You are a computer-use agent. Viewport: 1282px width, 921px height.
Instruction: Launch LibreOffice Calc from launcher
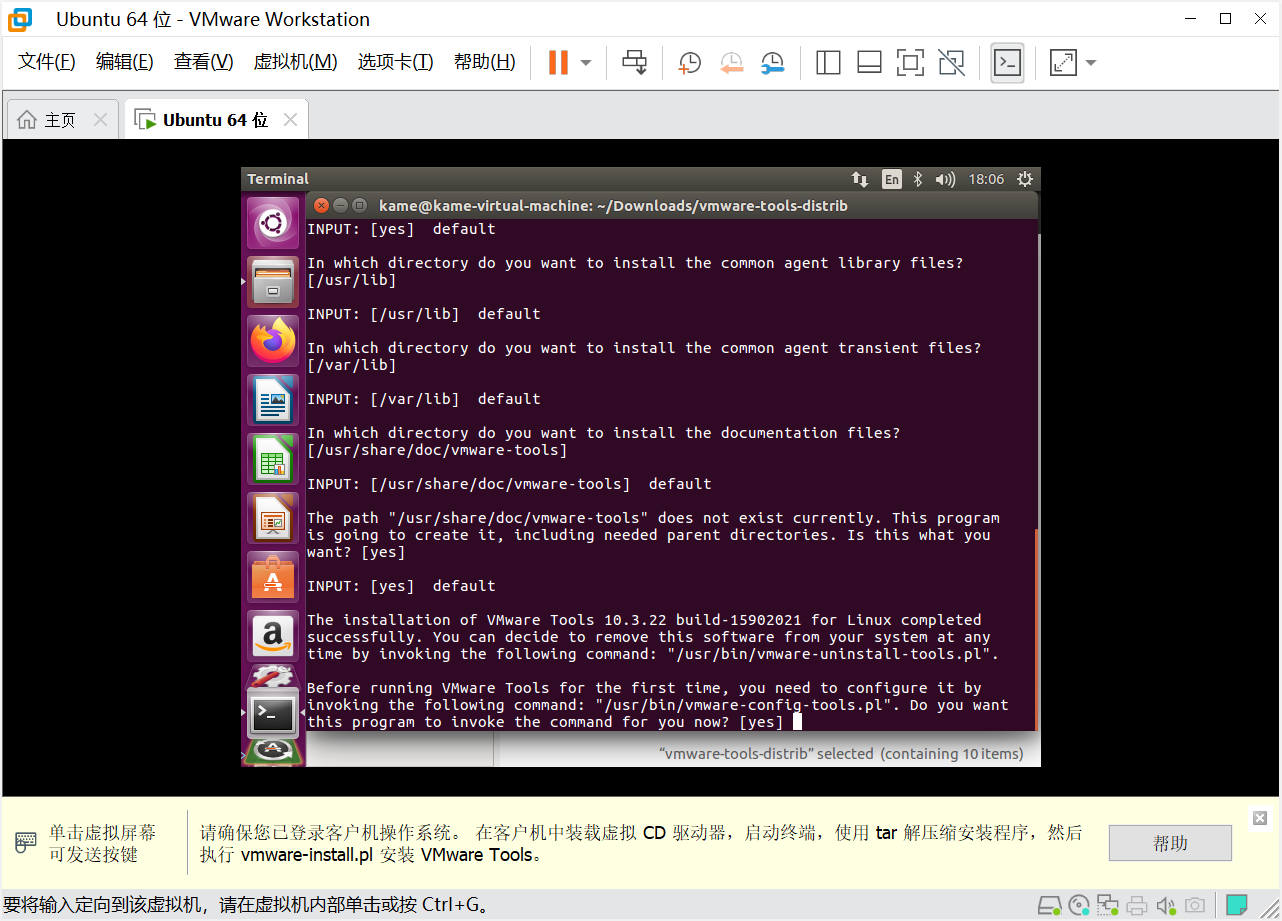click(x=273, y=459)
